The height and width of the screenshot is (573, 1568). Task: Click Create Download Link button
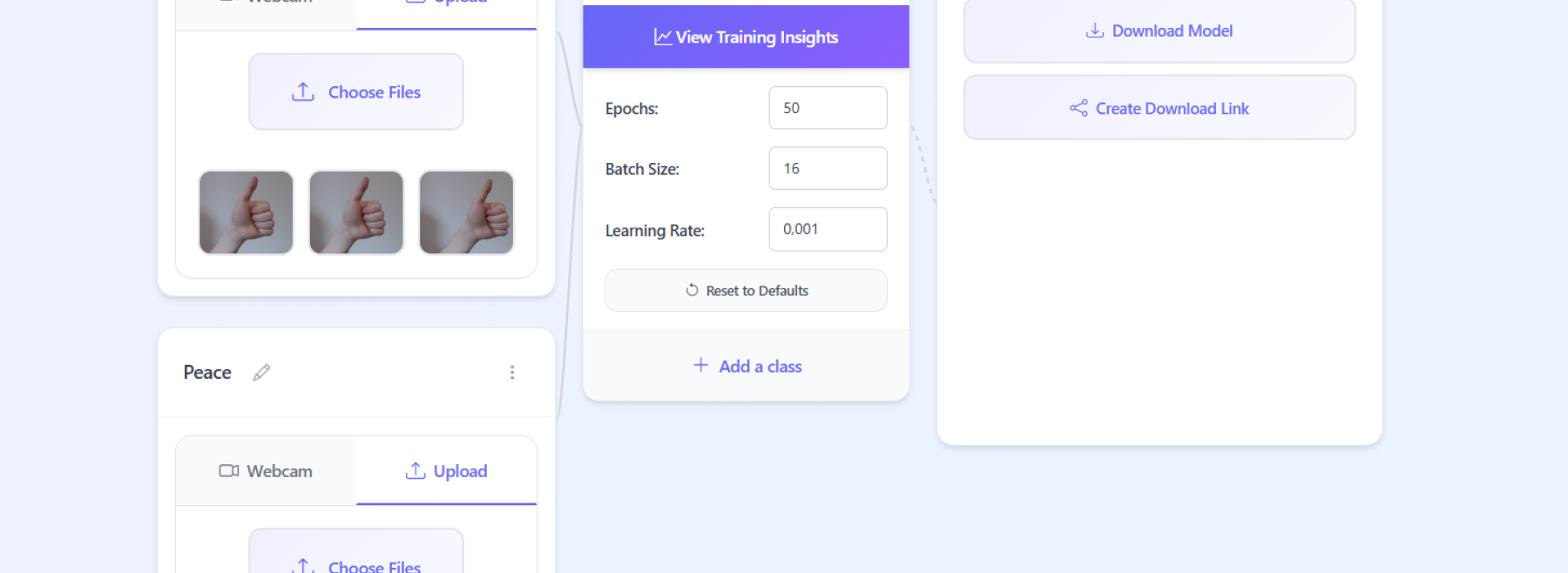point(1159,108)
